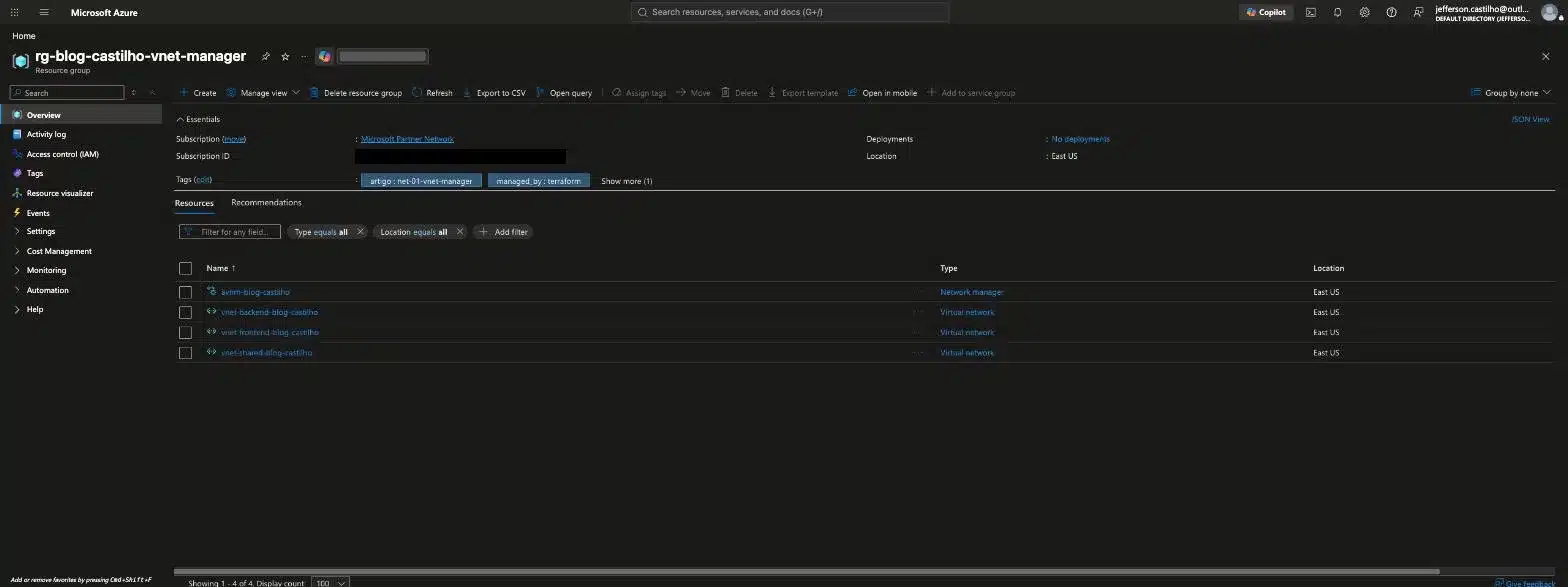Viewport: 1568px width, 587px height.
Task: Pin the resource group to dashboard
Action: (266, 57)
